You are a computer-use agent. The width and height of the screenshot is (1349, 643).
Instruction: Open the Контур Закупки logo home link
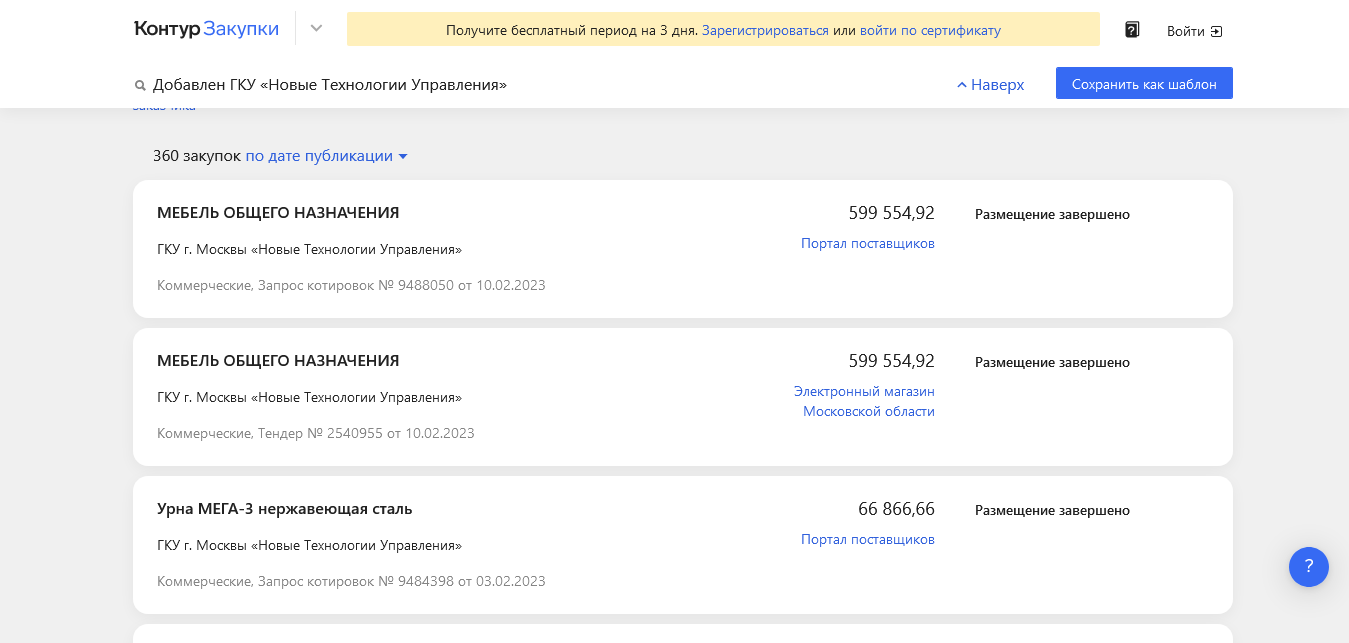(x=206, y=29)
